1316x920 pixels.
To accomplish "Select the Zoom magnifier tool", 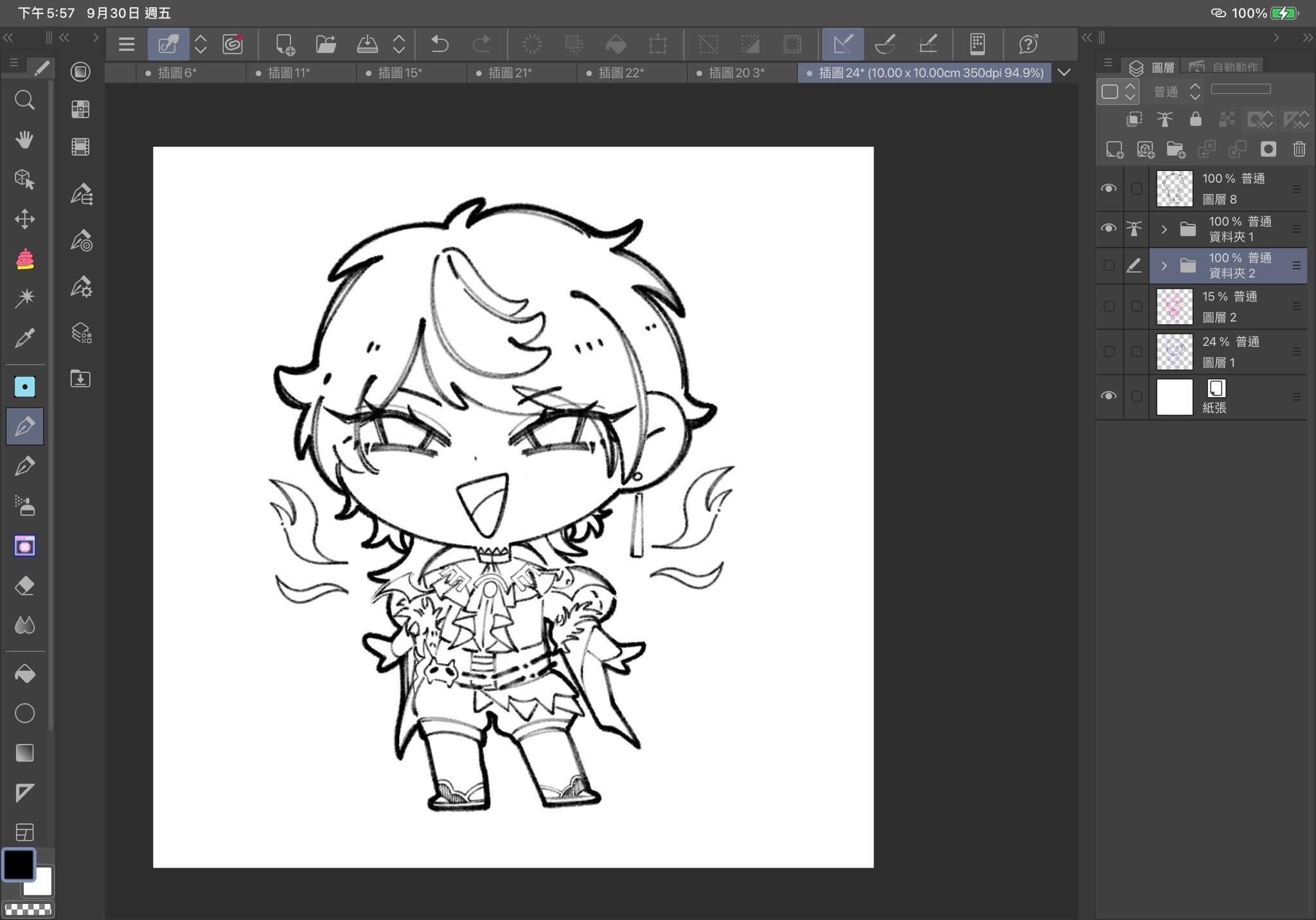I will tap(24, 100).
